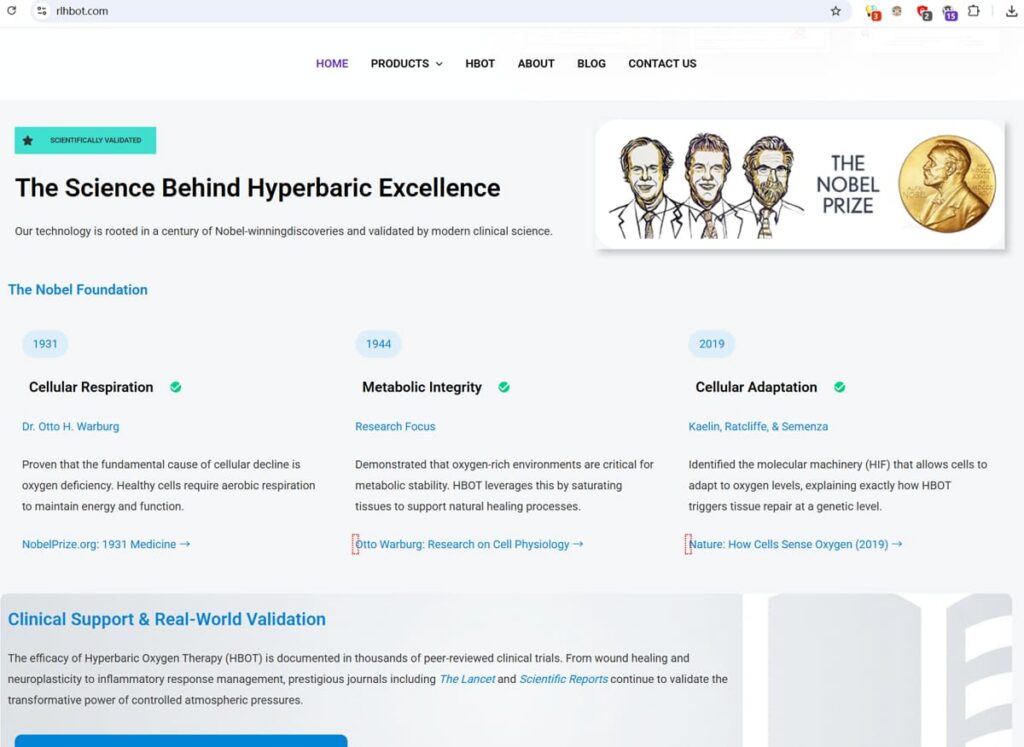Click the Dr. Otto H. Warburg name

tap(71, 426)
